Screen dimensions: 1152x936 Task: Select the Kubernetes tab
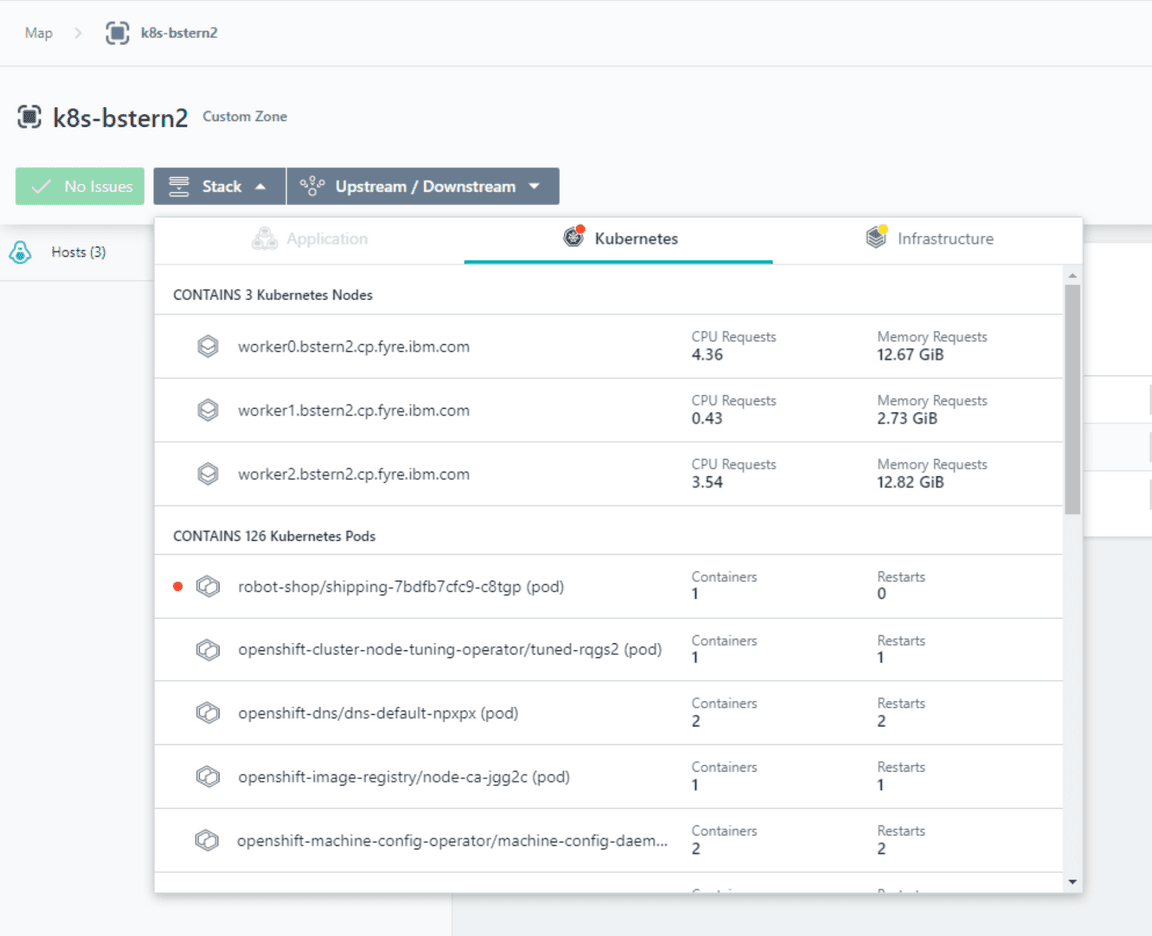(x=620, y=239)
